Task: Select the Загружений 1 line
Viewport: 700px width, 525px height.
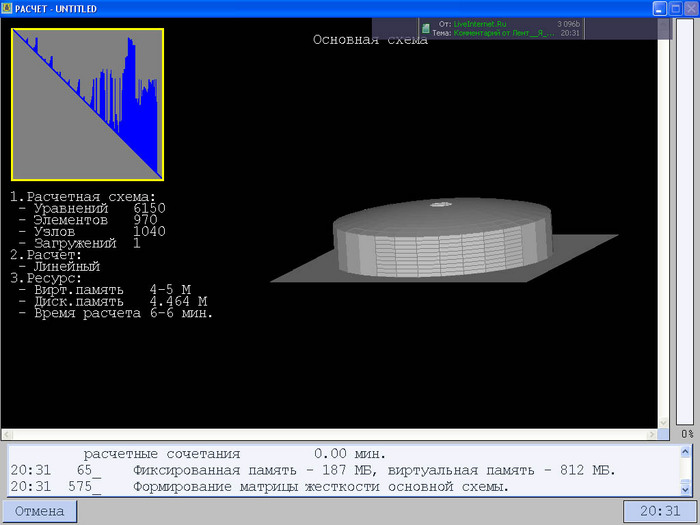Action: [79, 243]
